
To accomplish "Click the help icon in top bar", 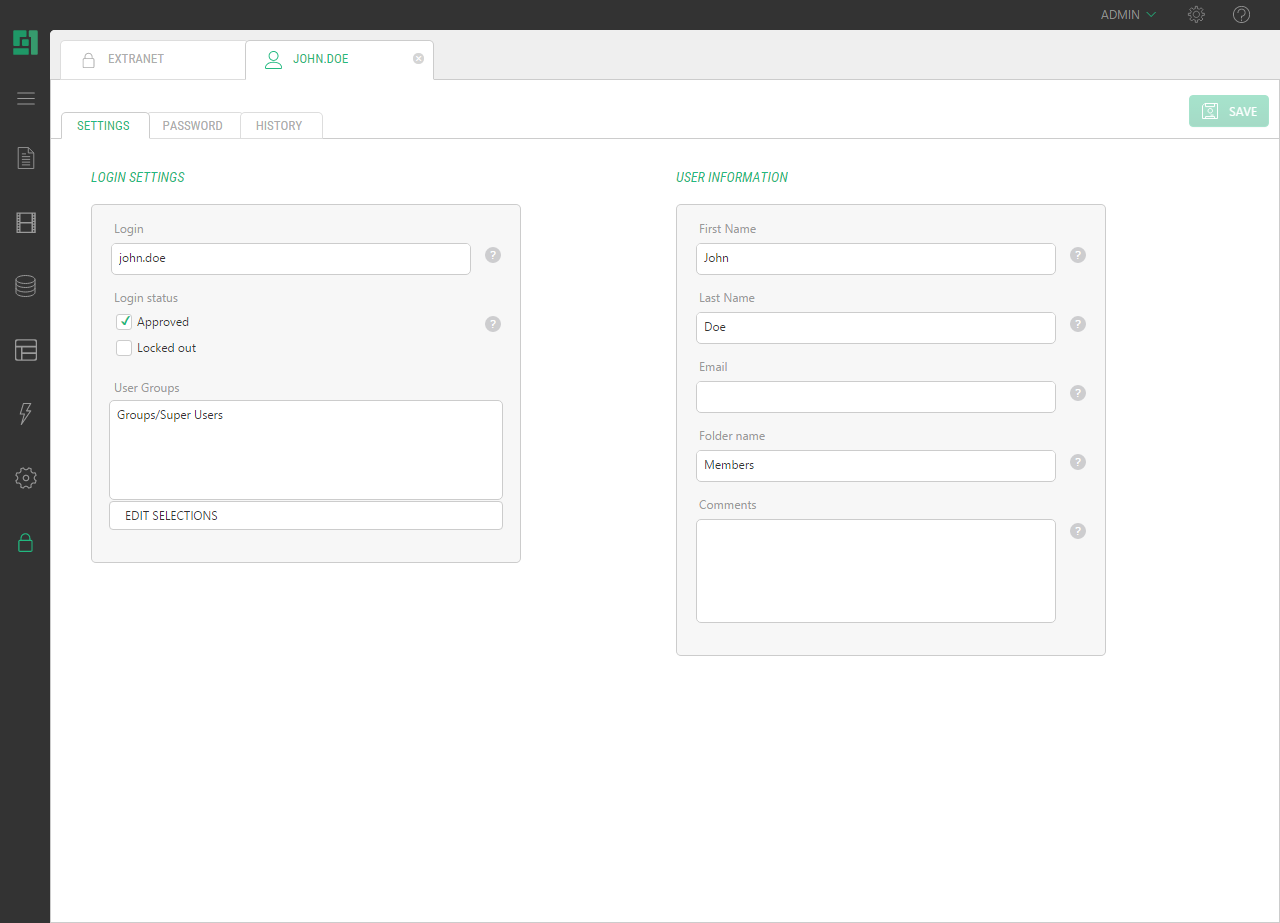I will tap(1241, 15).
